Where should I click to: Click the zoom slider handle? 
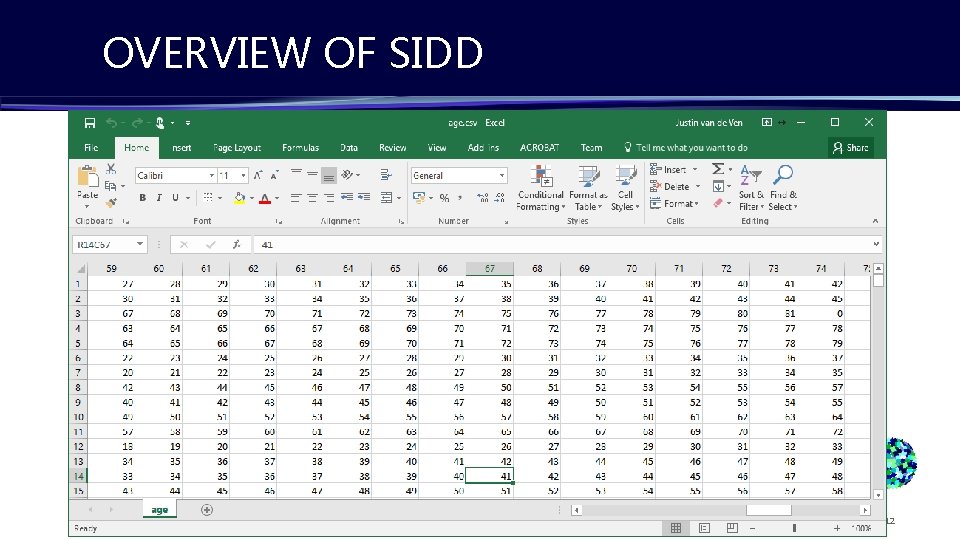pyautogui.click(x=794, y=528)
